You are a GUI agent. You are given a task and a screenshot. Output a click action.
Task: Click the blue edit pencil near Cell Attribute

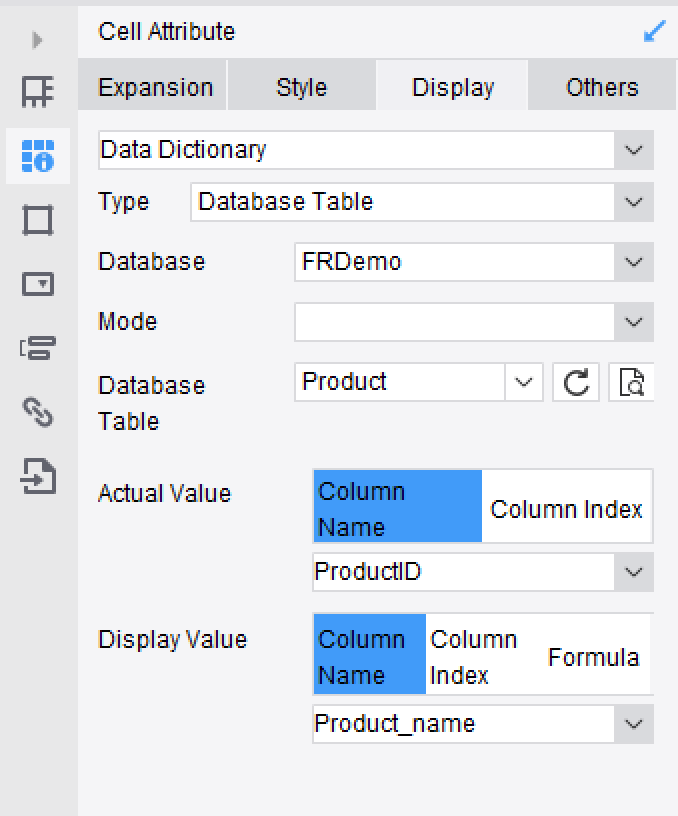click(x=655, y=31)
